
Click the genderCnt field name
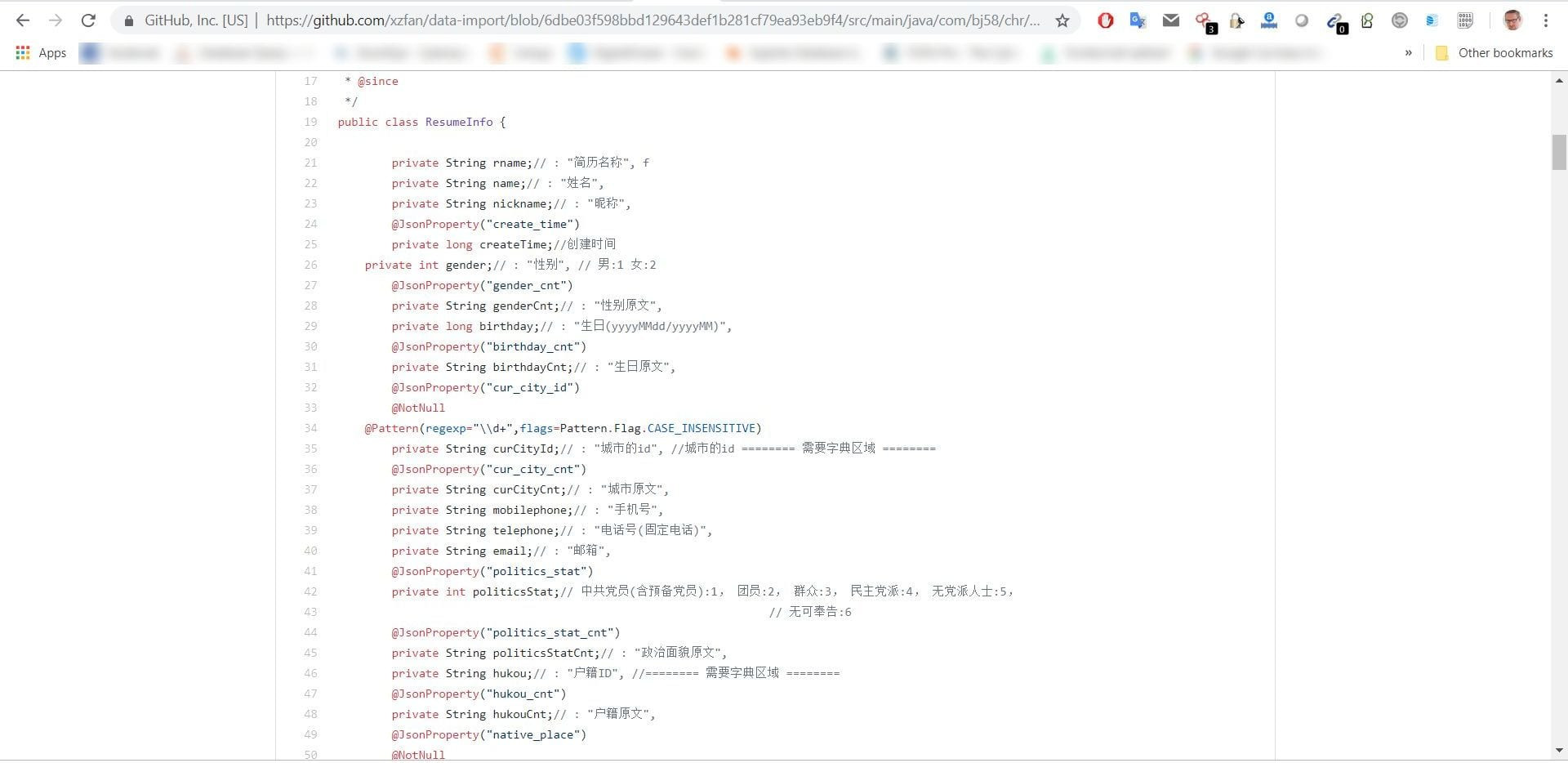click(523, 306)
